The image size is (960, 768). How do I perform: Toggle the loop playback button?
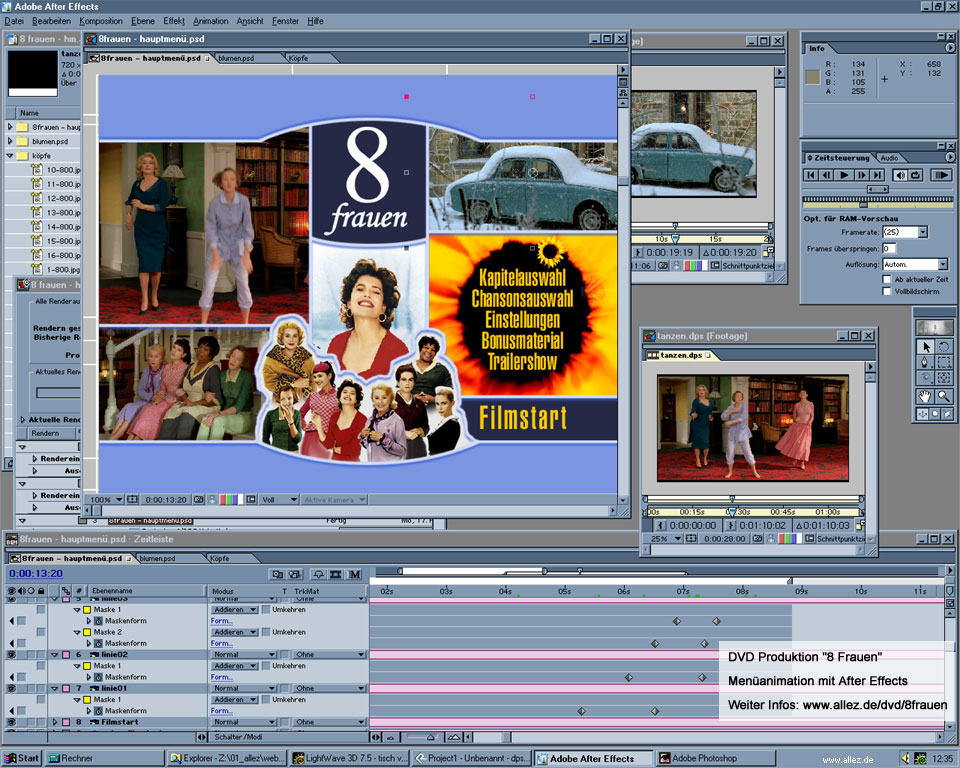pyautogui.click(x=916, y=175)
